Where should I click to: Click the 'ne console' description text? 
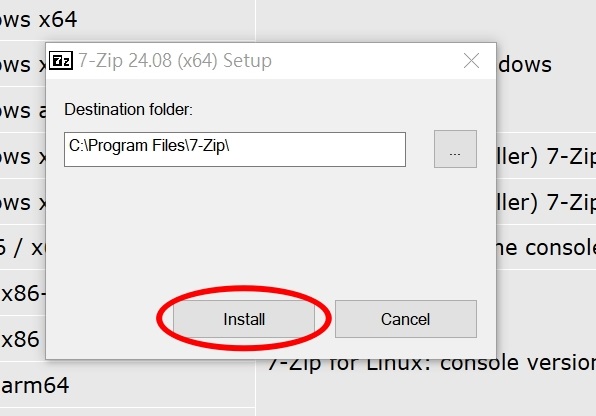point(547,248)
